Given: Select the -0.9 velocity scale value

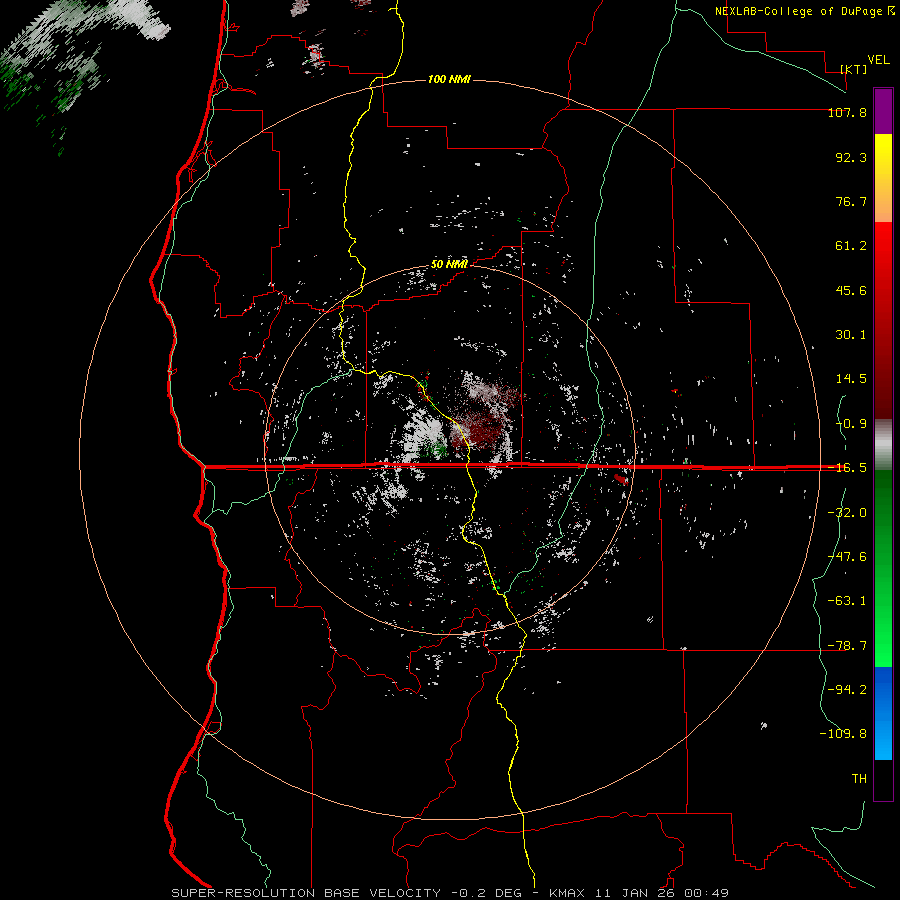Looking at the screenshot, I should click(x=851, y=424).
